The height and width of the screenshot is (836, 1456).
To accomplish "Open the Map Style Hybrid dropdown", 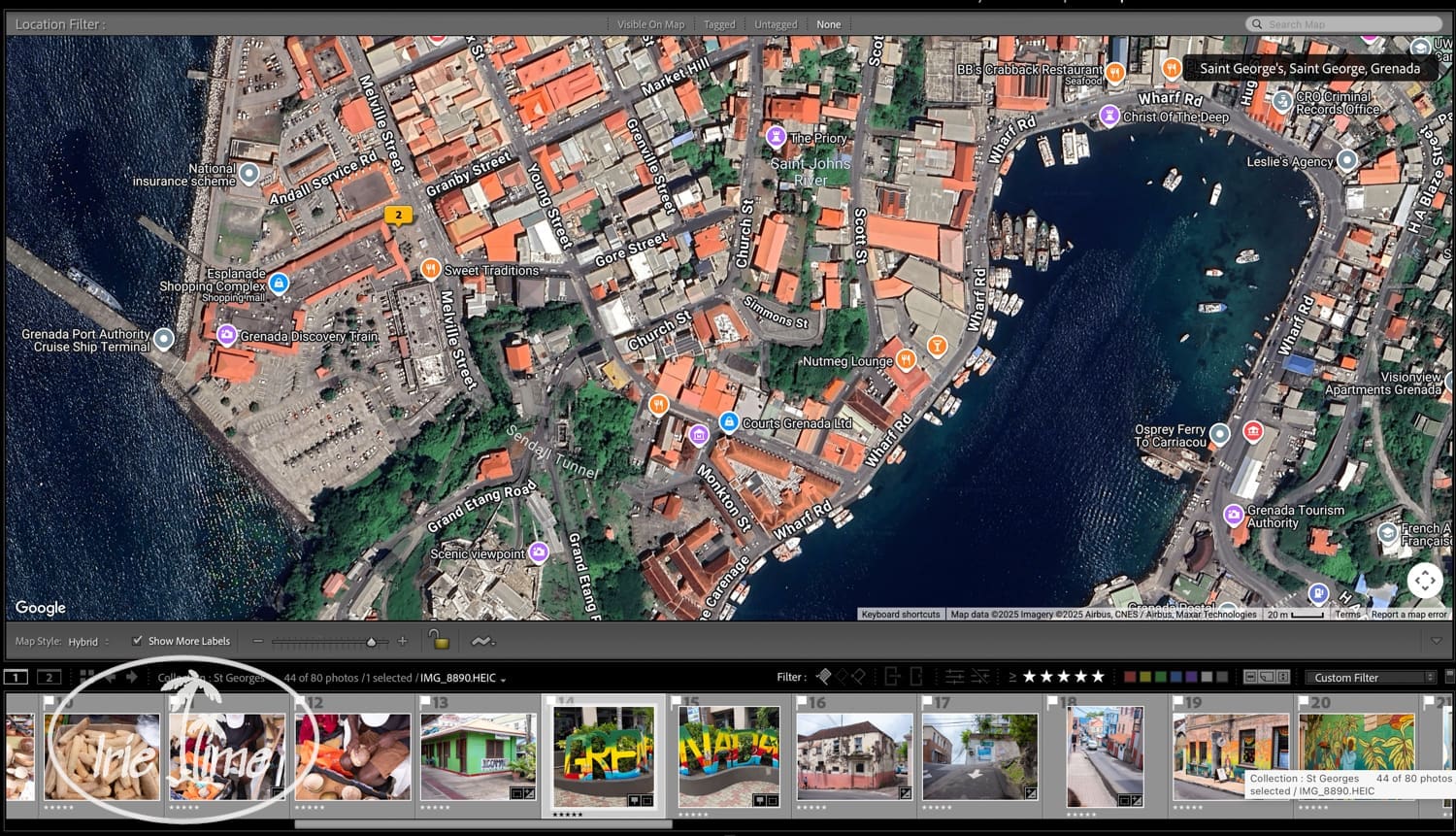I will tap(88, 642).
